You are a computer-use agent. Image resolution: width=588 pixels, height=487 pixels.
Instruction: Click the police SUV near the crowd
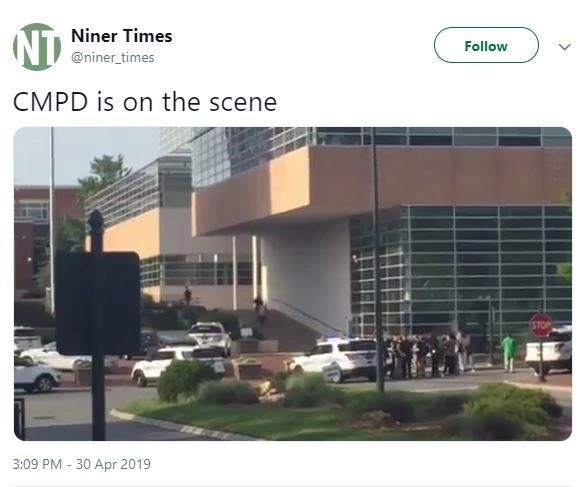pos(333,360)
